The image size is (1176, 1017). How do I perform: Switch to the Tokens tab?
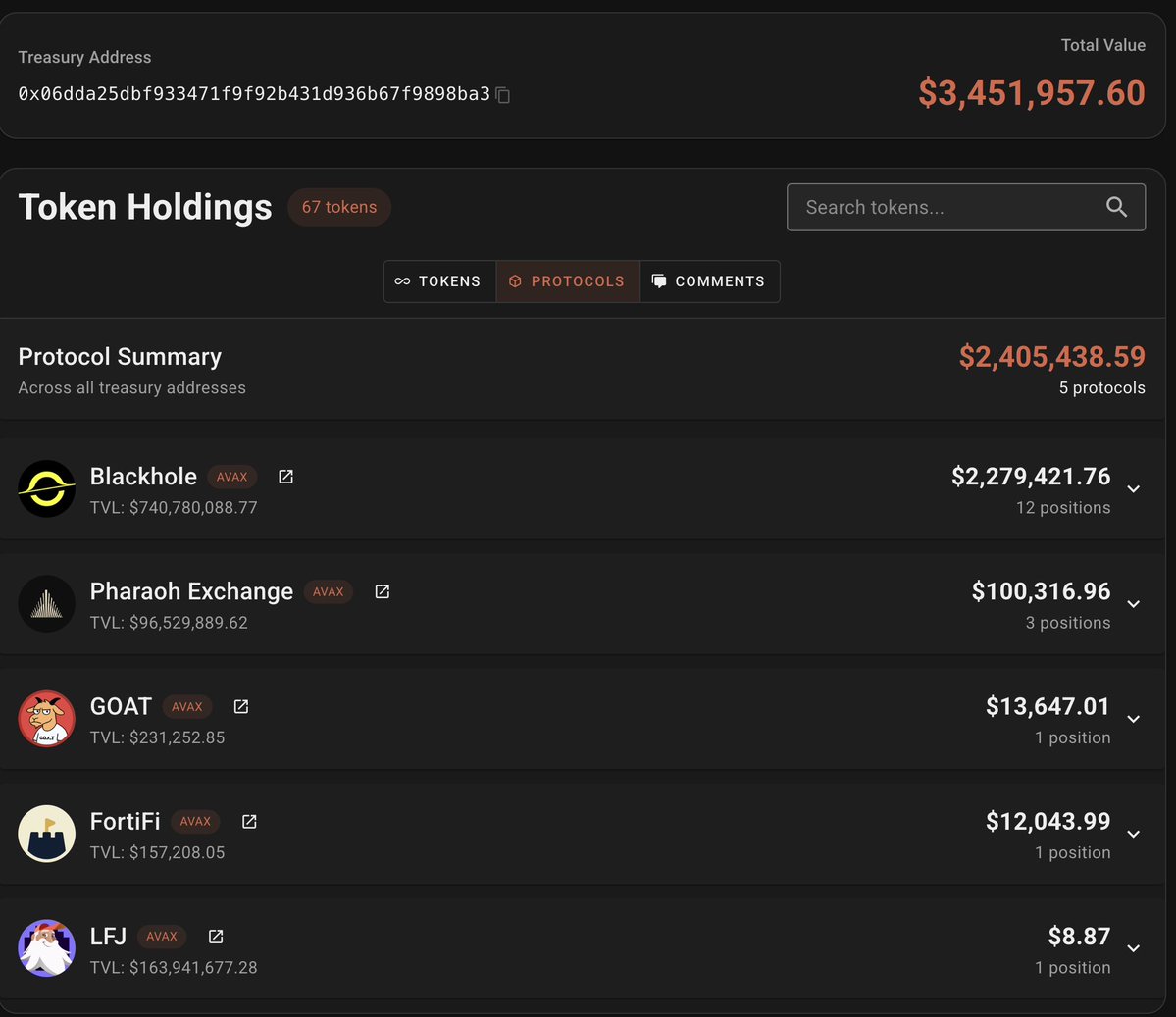click(439, 281)
